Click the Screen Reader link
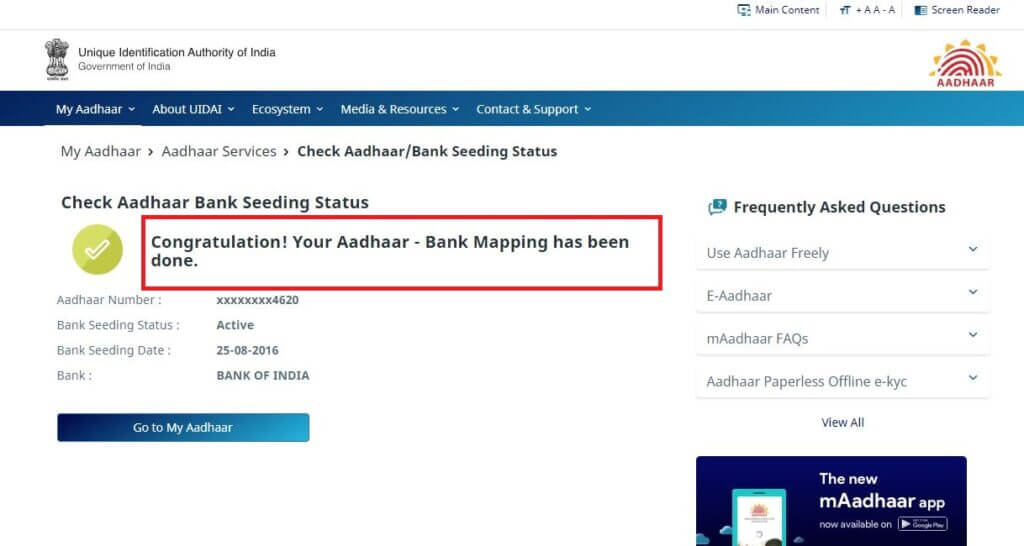 [x=965, y=10]
